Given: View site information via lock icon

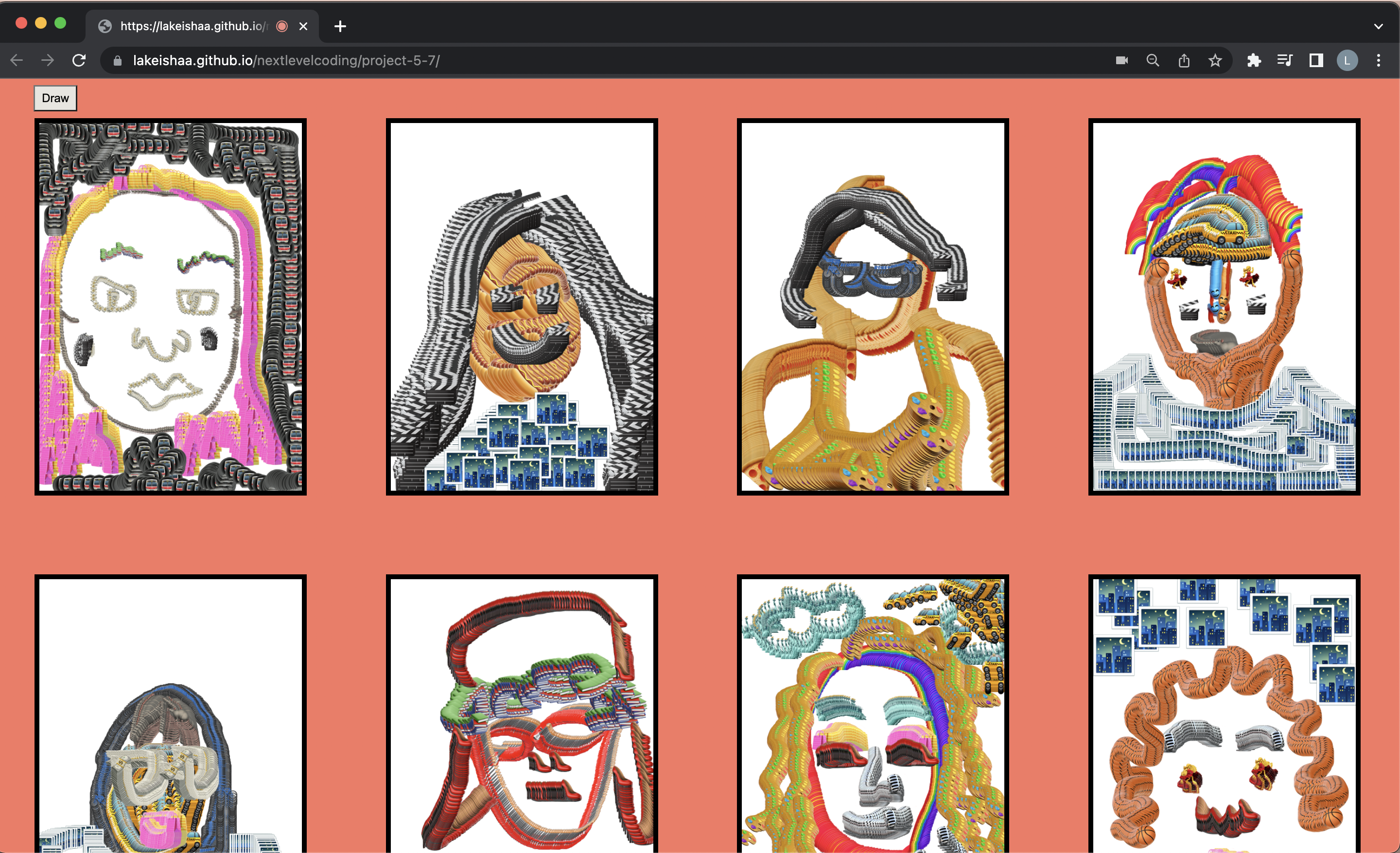Looking at the screenshot, I should pyautogui.click(x=118, y=61).
